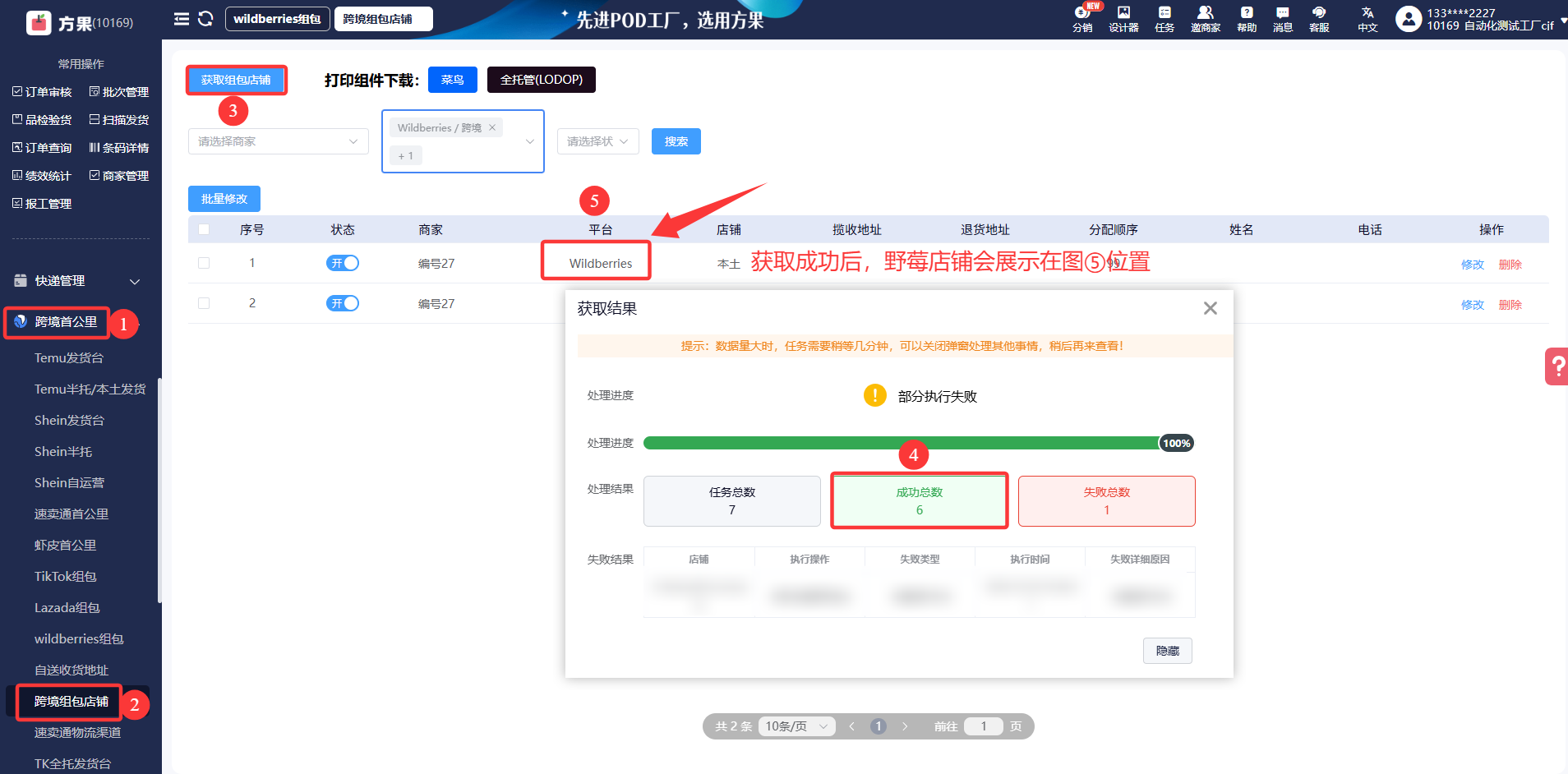Expand the platform multi-select dropdown
Image resolution: width=1568 pixels, height=774 pixels.
pyautogui.click(x=530, y=141)
